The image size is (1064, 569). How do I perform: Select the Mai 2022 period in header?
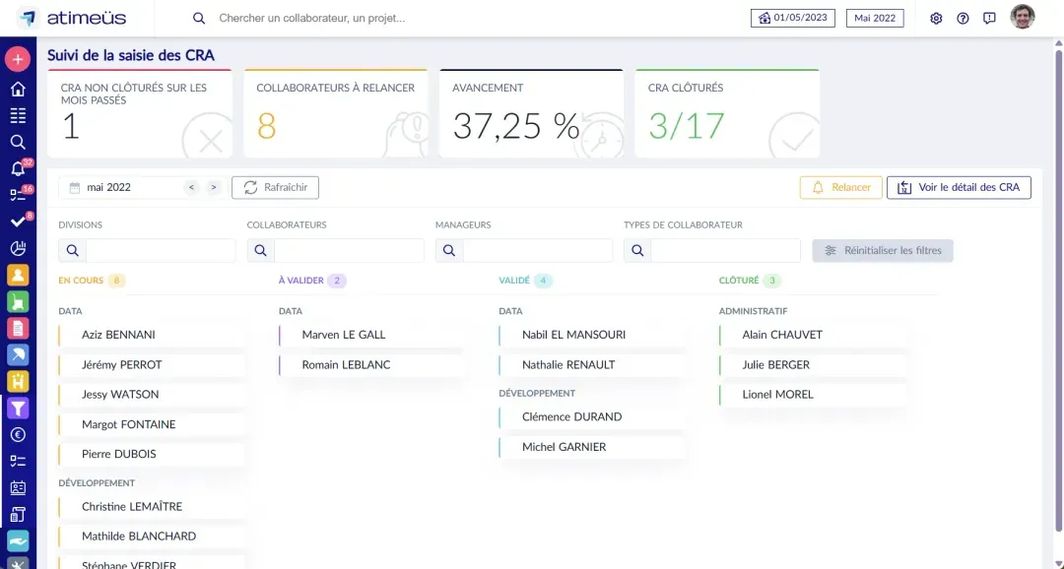pyautogui.click(x=874, y=18)
